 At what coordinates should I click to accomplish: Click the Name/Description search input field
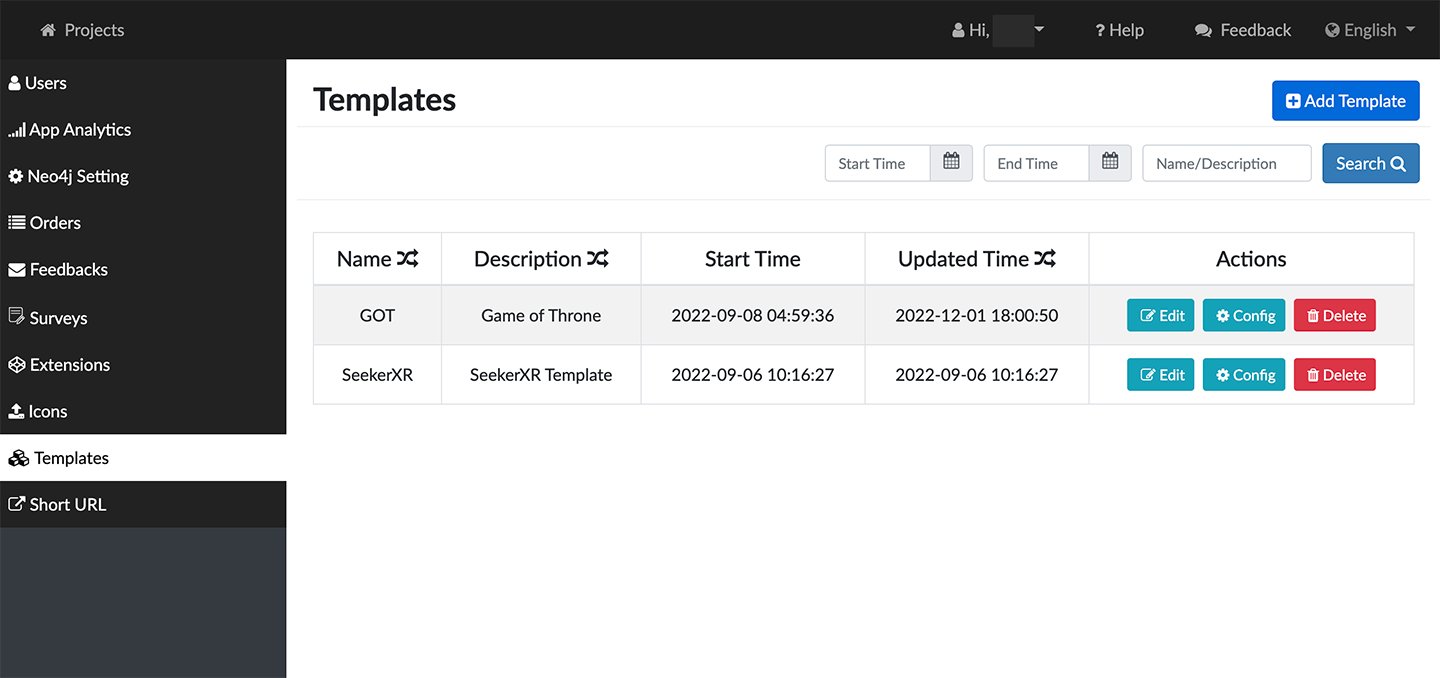pyautogui.click(x=1226, y=162)
